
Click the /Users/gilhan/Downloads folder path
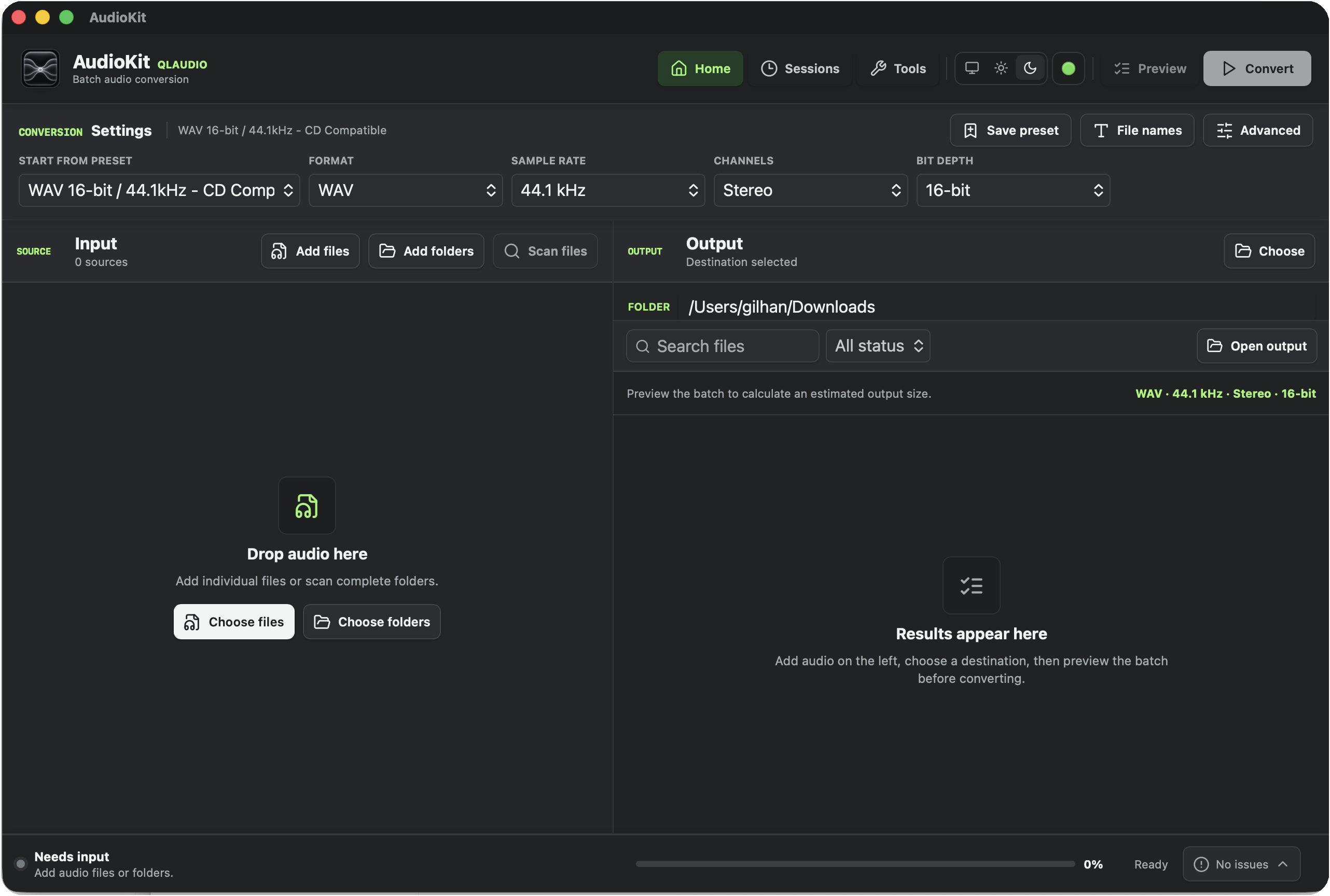[781, 307]
